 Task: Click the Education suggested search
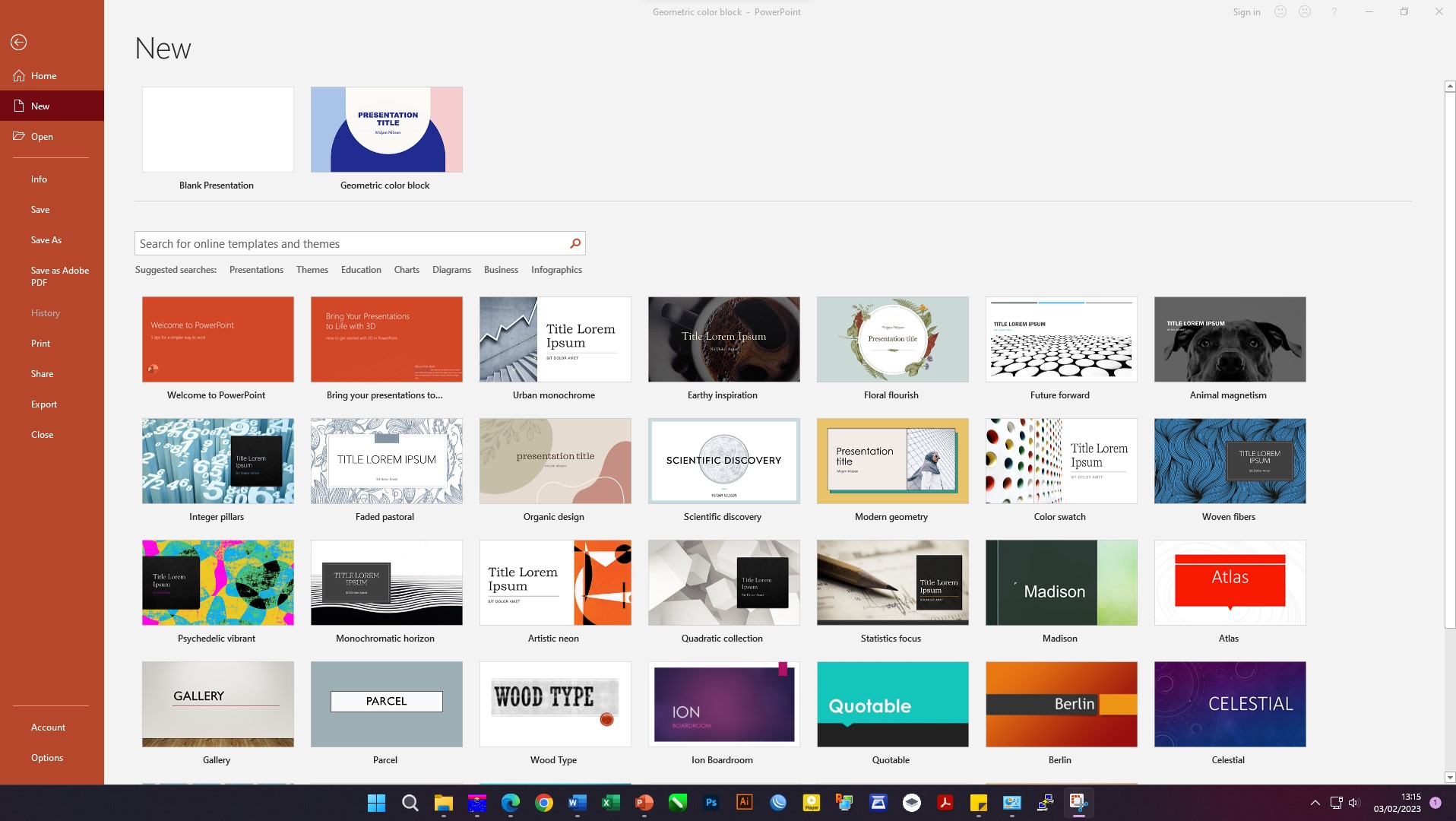361,270
